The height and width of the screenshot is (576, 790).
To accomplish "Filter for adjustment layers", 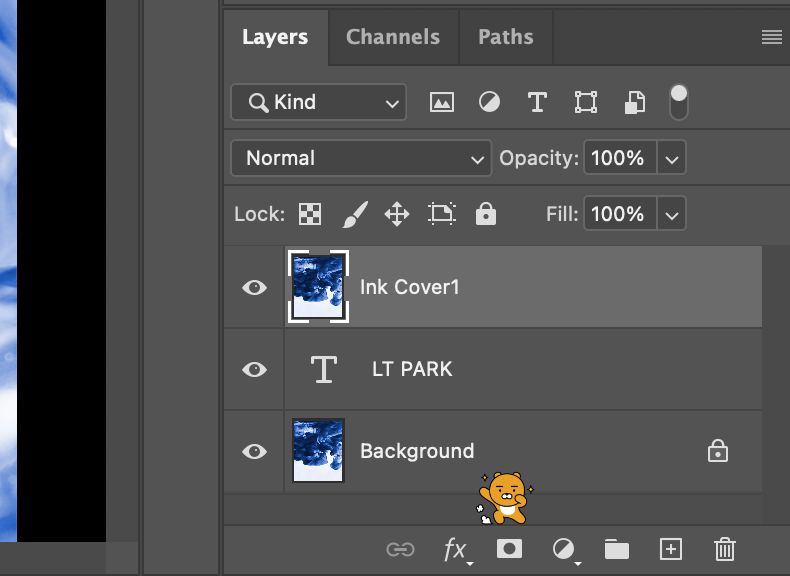I will (x=489, y=102).
